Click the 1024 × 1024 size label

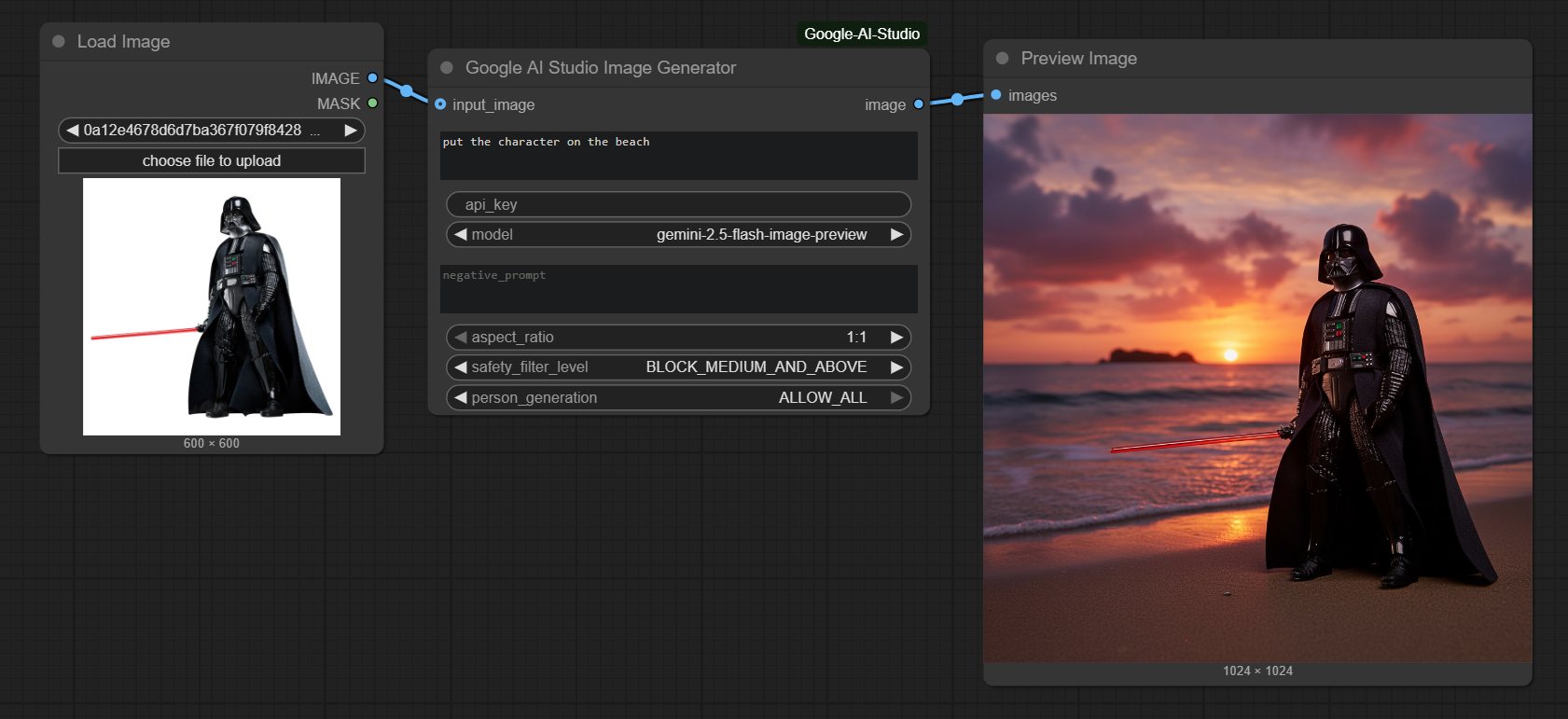click(1257, 671)
